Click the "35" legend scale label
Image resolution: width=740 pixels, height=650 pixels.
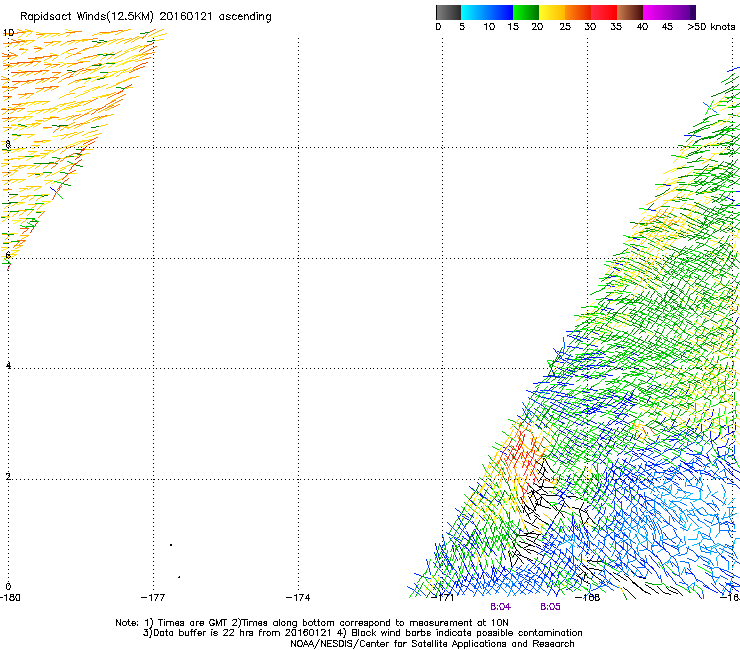click(x=616, y=27)
